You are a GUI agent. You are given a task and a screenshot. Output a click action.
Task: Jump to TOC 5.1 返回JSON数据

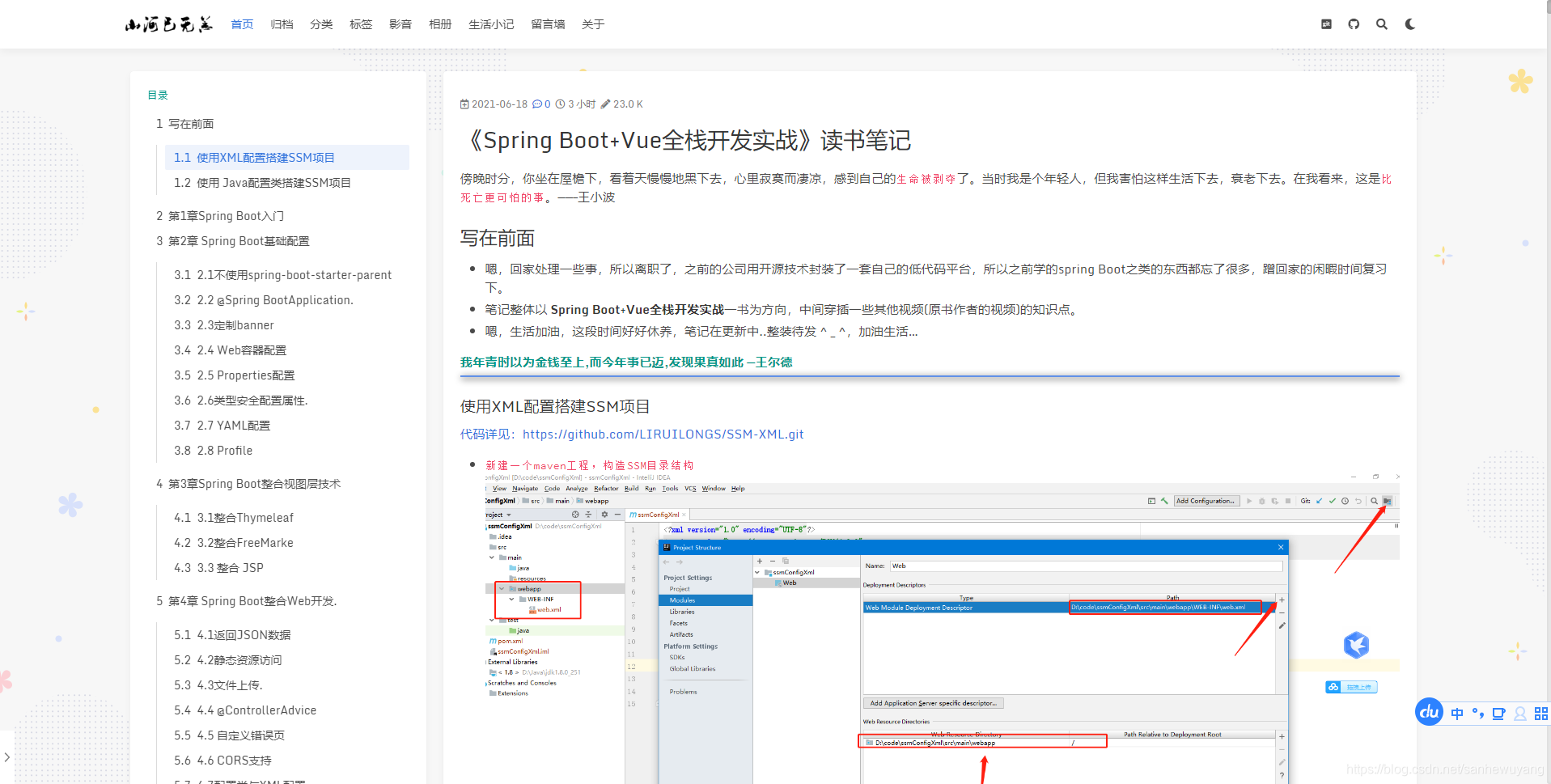[232, 635]
